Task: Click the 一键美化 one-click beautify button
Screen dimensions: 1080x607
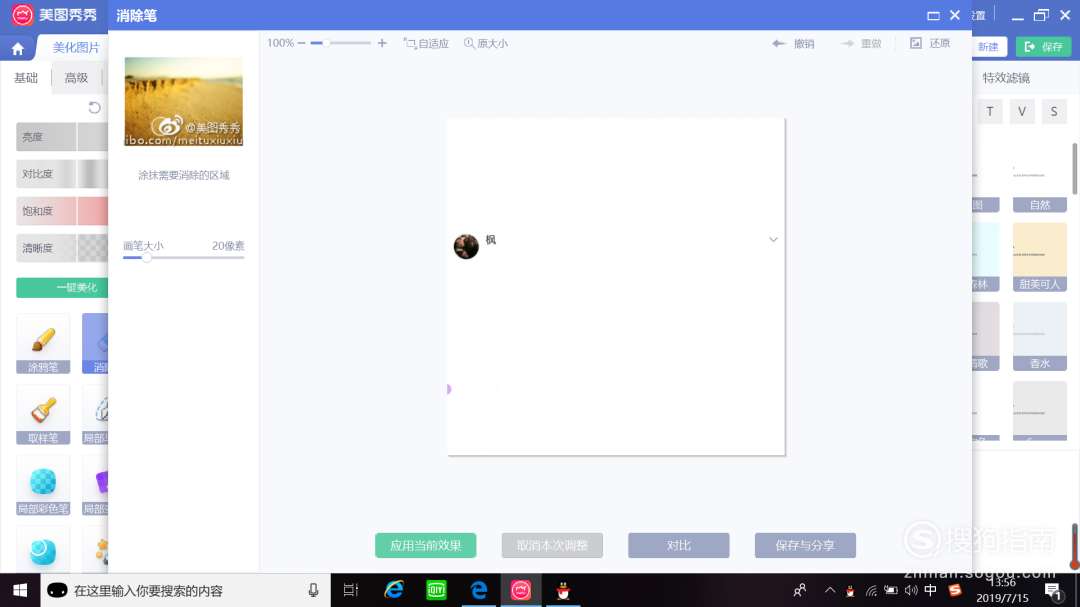Action: coord(62,287)
